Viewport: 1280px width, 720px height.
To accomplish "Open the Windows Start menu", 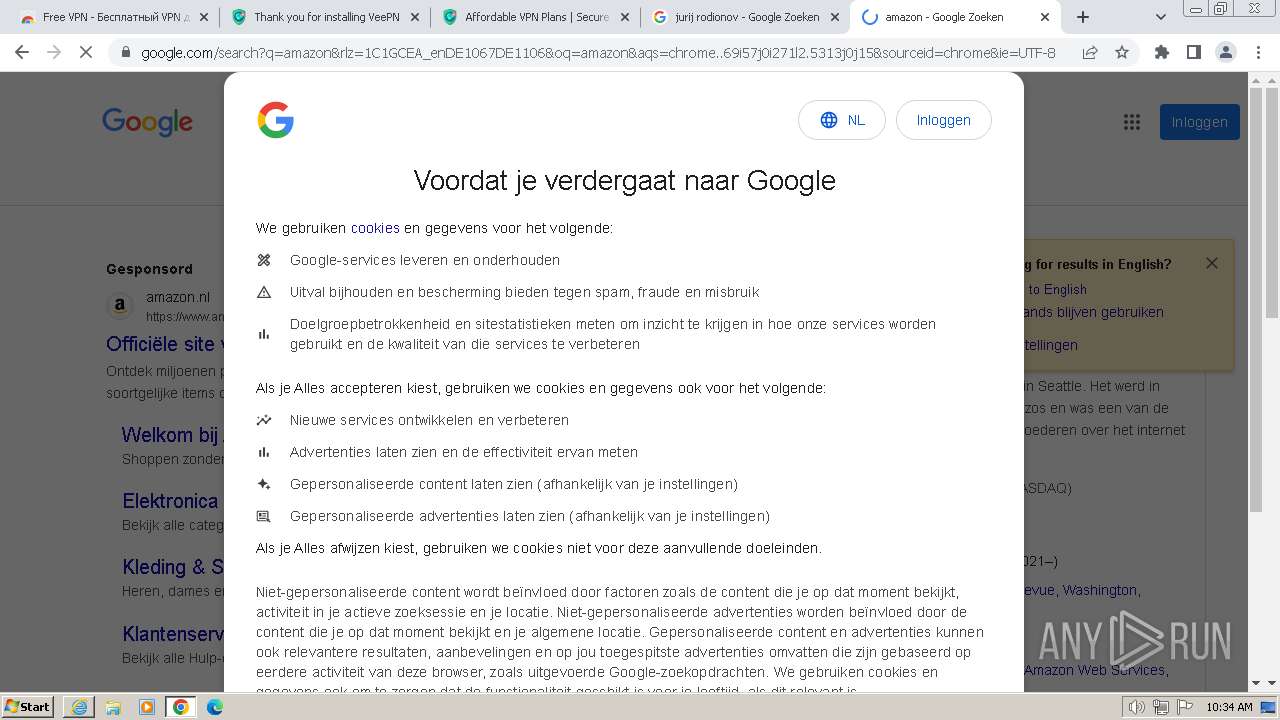I will click(x=27, y=706).
